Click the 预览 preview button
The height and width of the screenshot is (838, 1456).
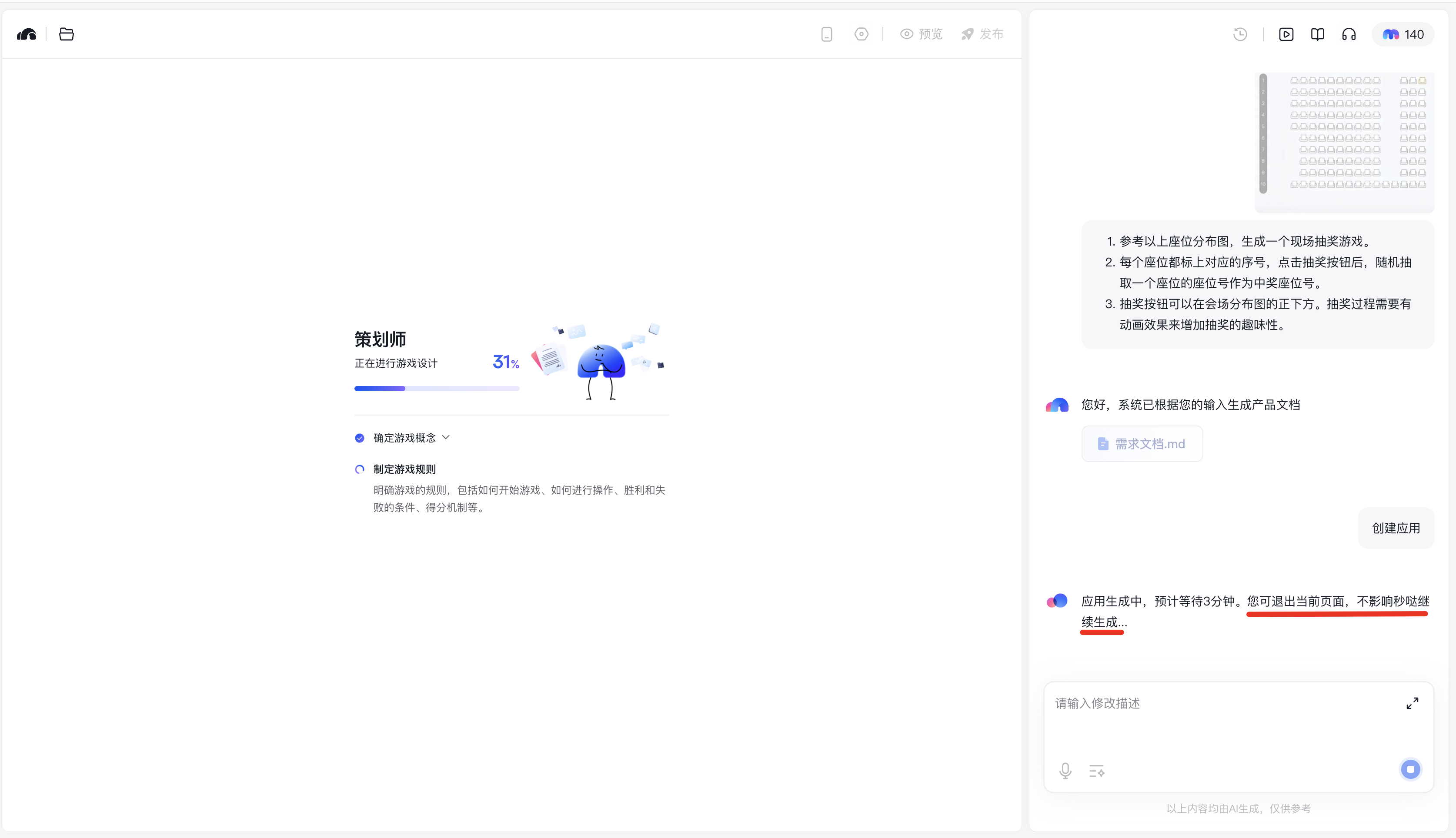921,34
